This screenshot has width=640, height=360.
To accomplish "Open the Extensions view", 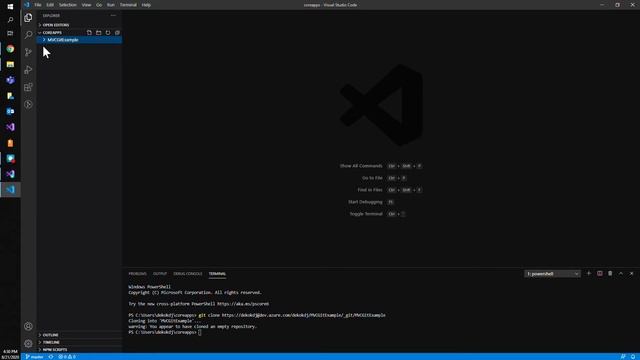I will 28,87.
